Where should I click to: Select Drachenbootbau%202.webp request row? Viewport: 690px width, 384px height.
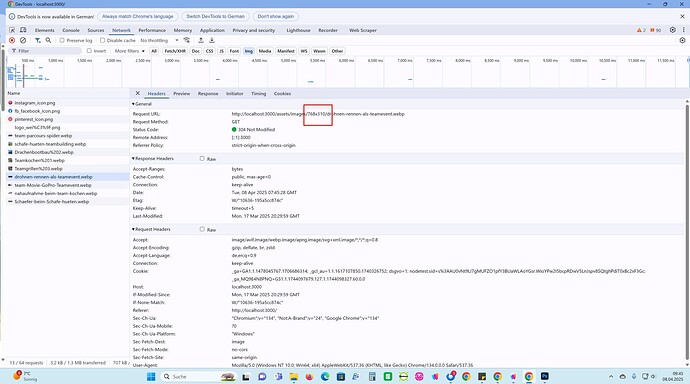pos(68,152)
